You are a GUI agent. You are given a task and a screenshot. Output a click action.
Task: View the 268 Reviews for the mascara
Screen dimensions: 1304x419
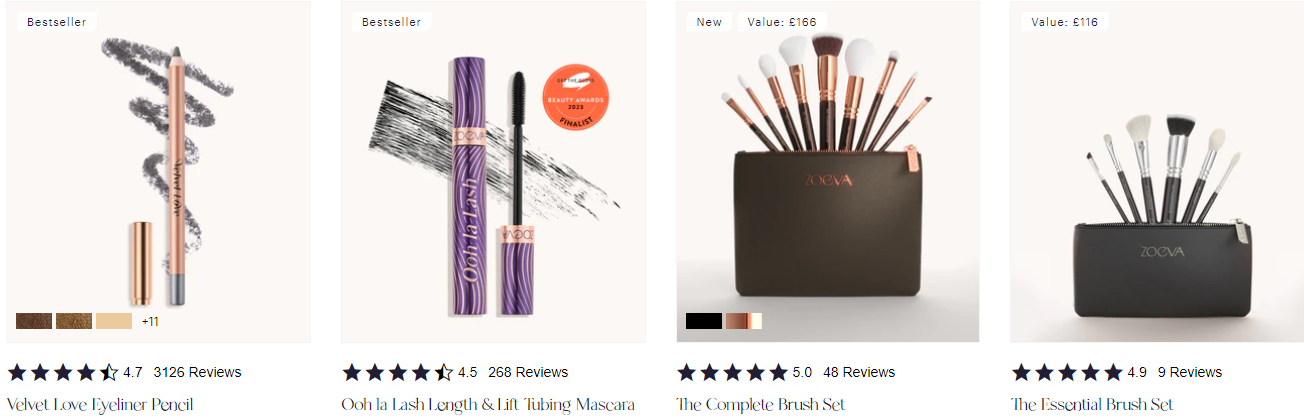[x=528, y=372]
